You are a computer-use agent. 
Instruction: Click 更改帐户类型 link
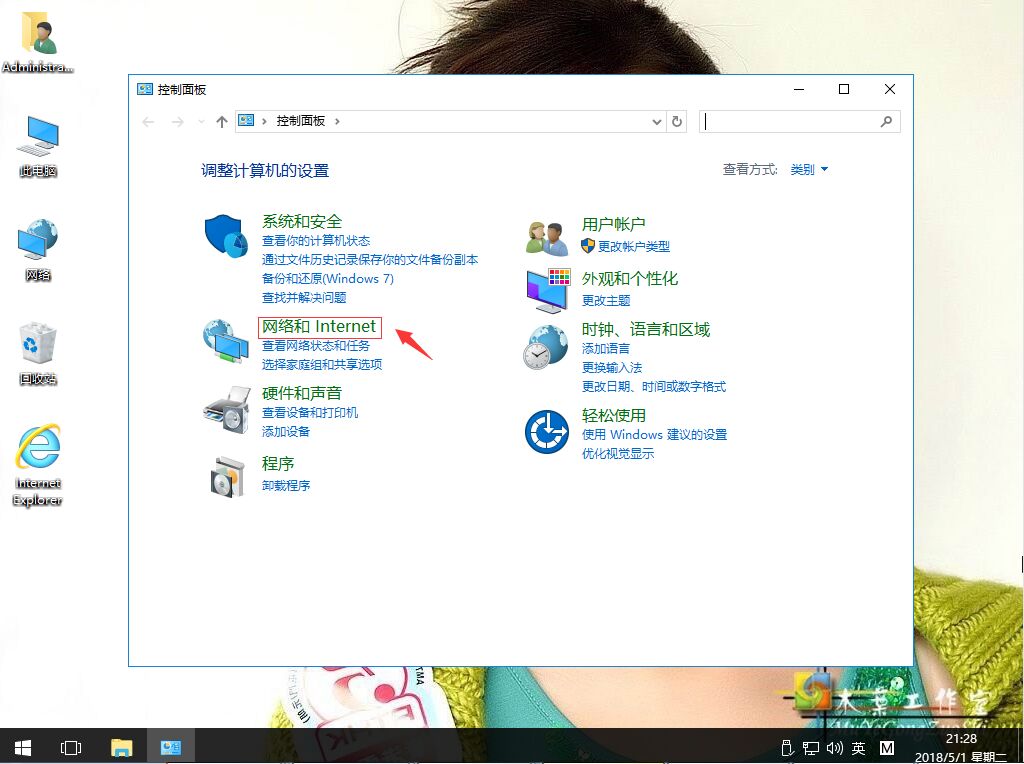(634, 246)
